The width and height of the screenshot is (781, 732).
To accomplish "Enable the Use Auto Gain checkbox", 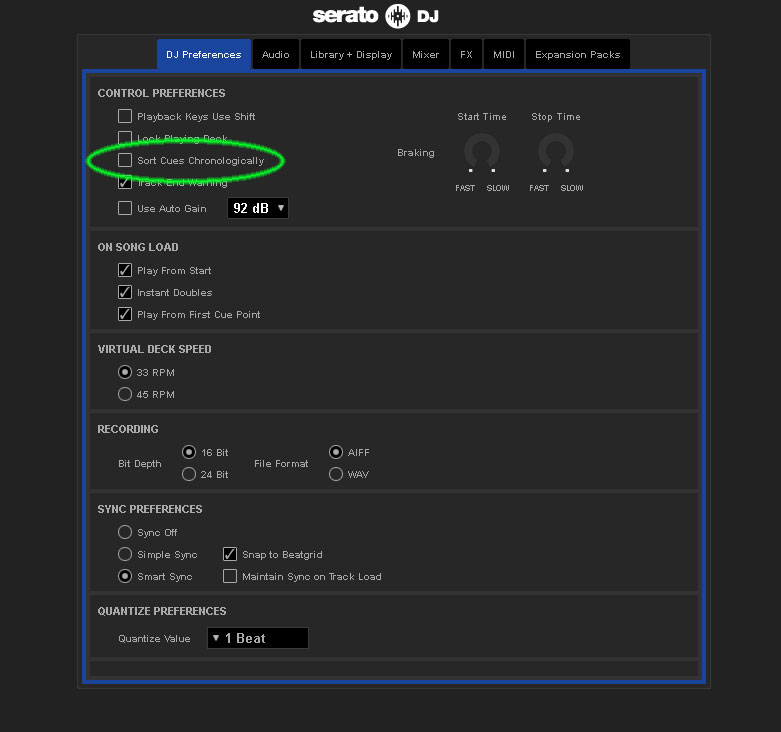I will (x=125, y=209).
